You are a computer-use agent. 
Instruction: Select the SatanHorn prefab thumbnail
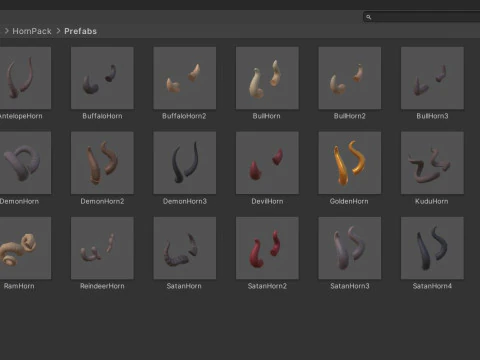(x=185, y=248)
